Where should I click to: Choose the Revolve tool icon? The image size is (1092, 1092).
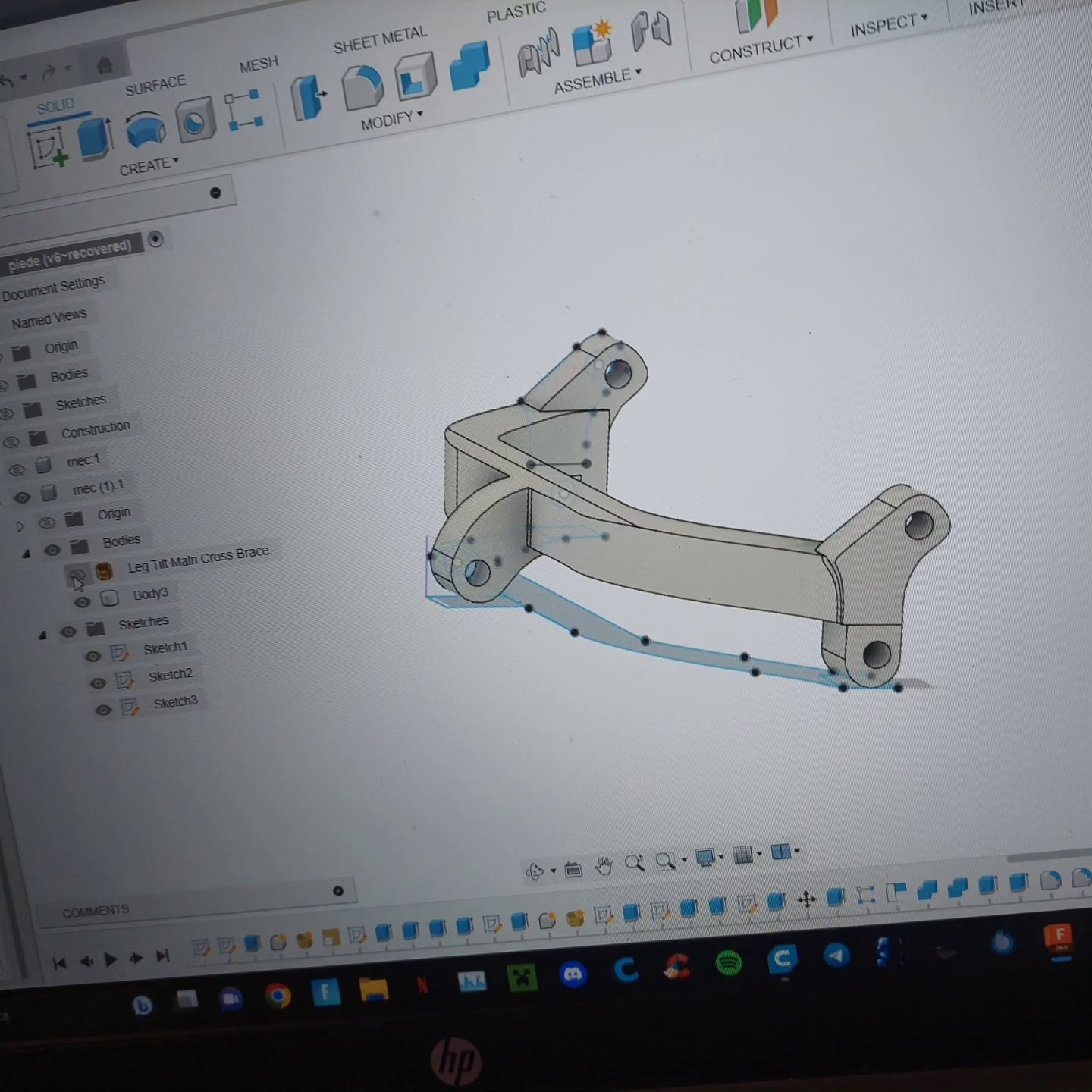point(145,129)
